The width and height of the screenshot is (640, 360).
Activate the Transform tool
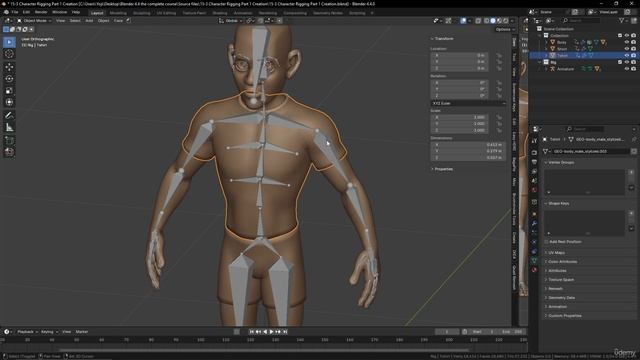(9, 102)
